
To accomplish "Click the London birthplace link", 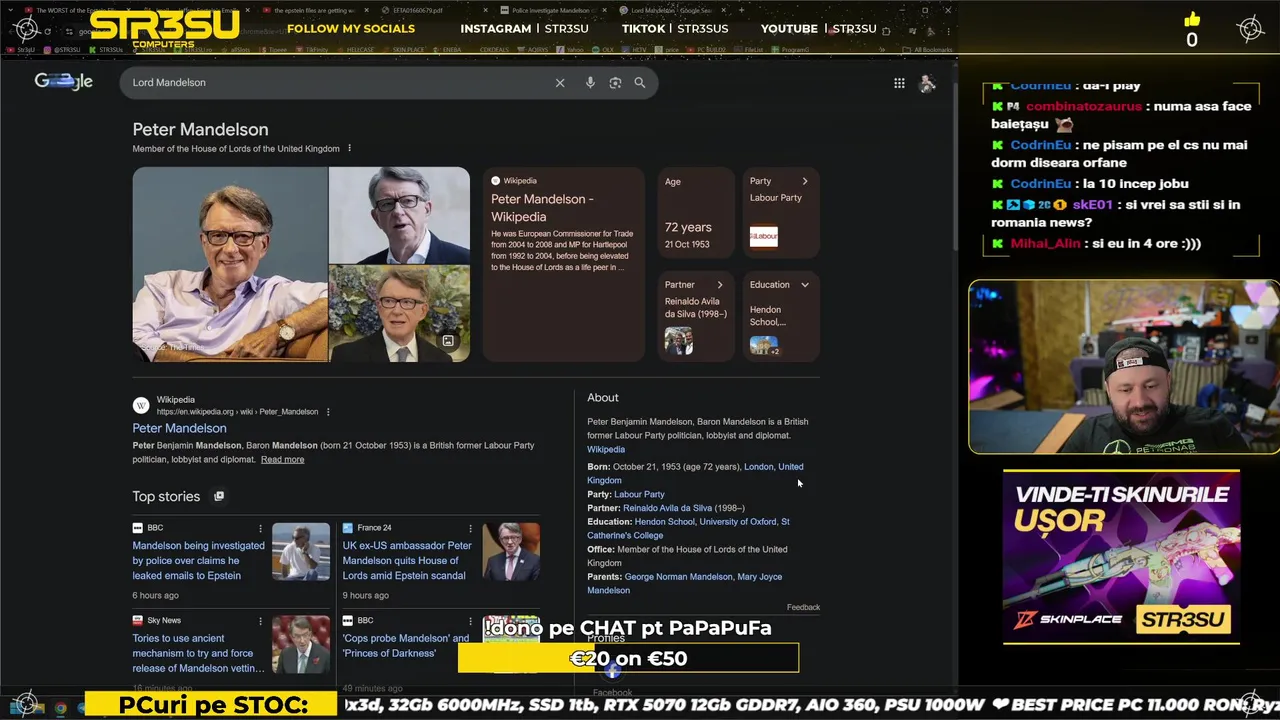I will (x=758, y=467).
